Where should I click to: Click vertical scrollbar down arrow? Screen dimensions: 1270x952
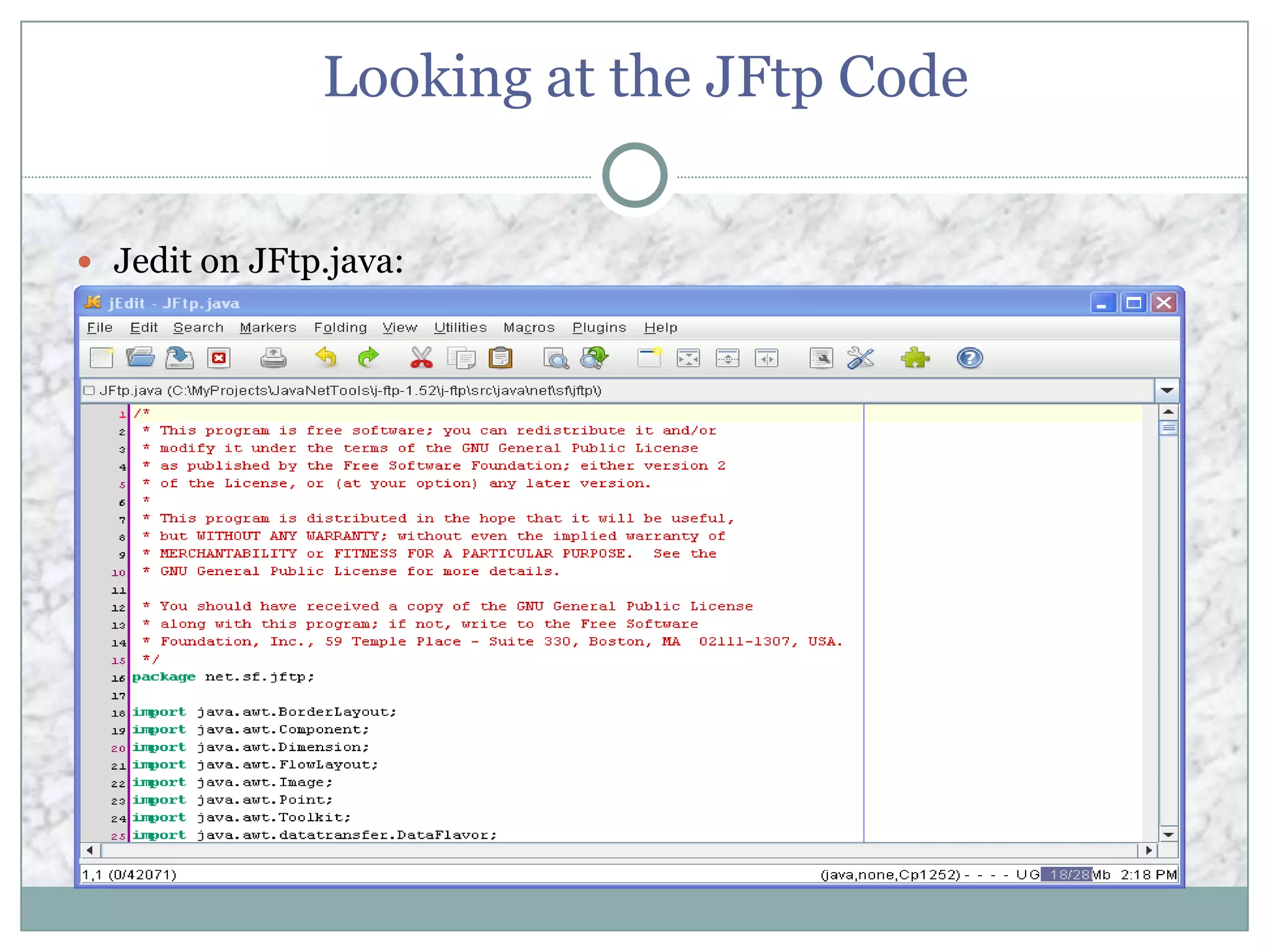tap(1168, 834)
